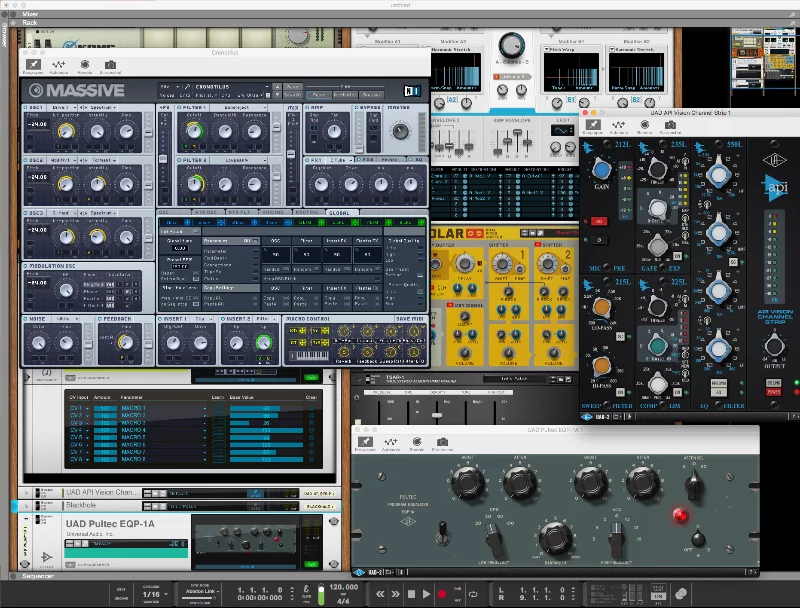Click the SAVE MIDI button in Macro Control
The image size is (800, 608).
click(x=410, y=319)
